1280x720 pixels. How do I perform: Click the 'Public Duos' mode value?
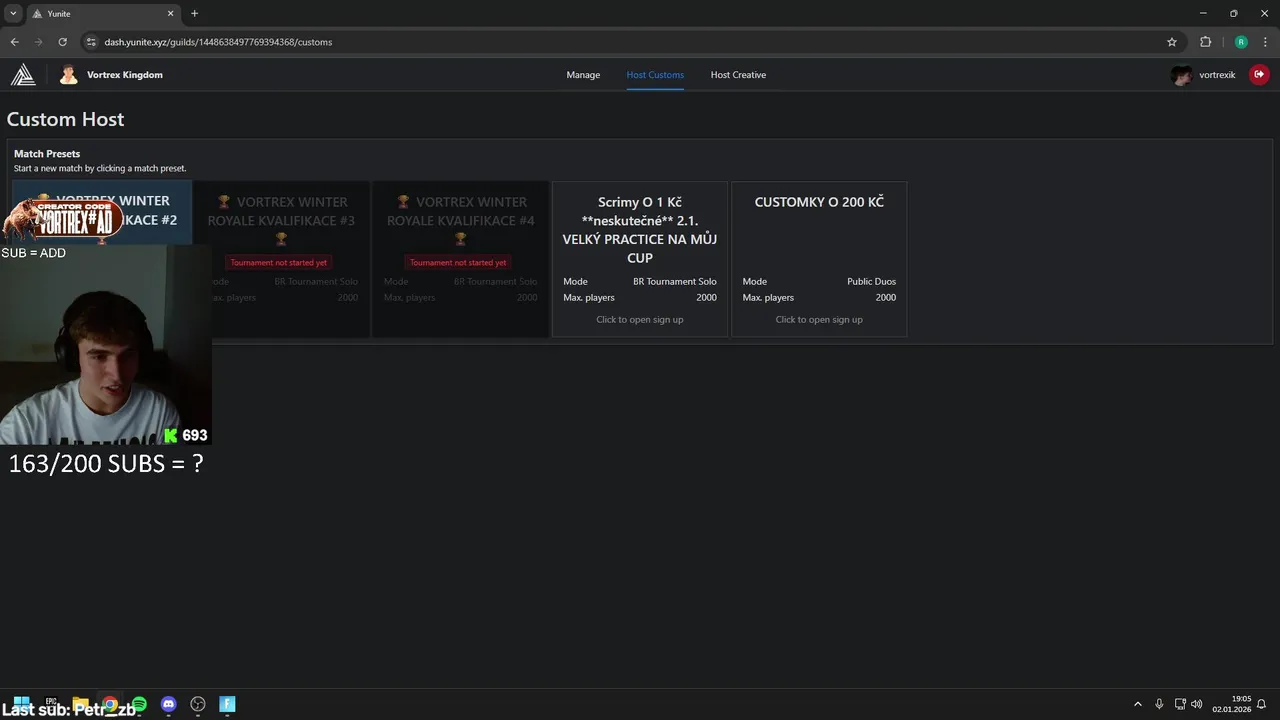click(x=871, y=282)
